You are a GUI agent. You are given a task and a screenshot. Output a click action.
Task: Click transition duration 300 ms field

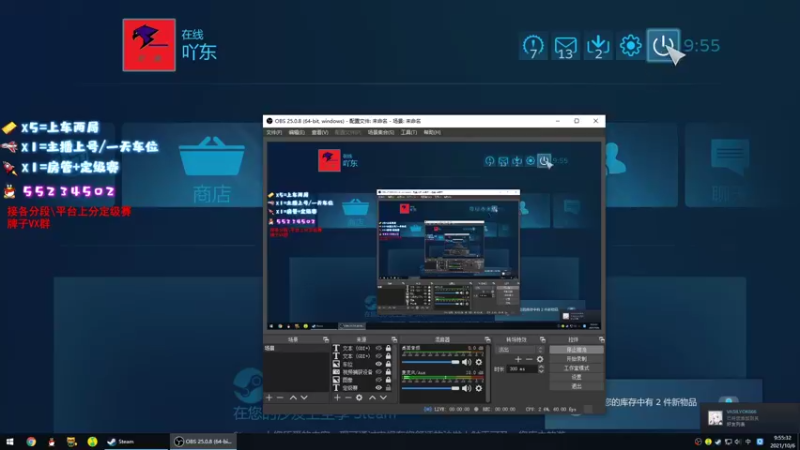click(x=522, y=369)
